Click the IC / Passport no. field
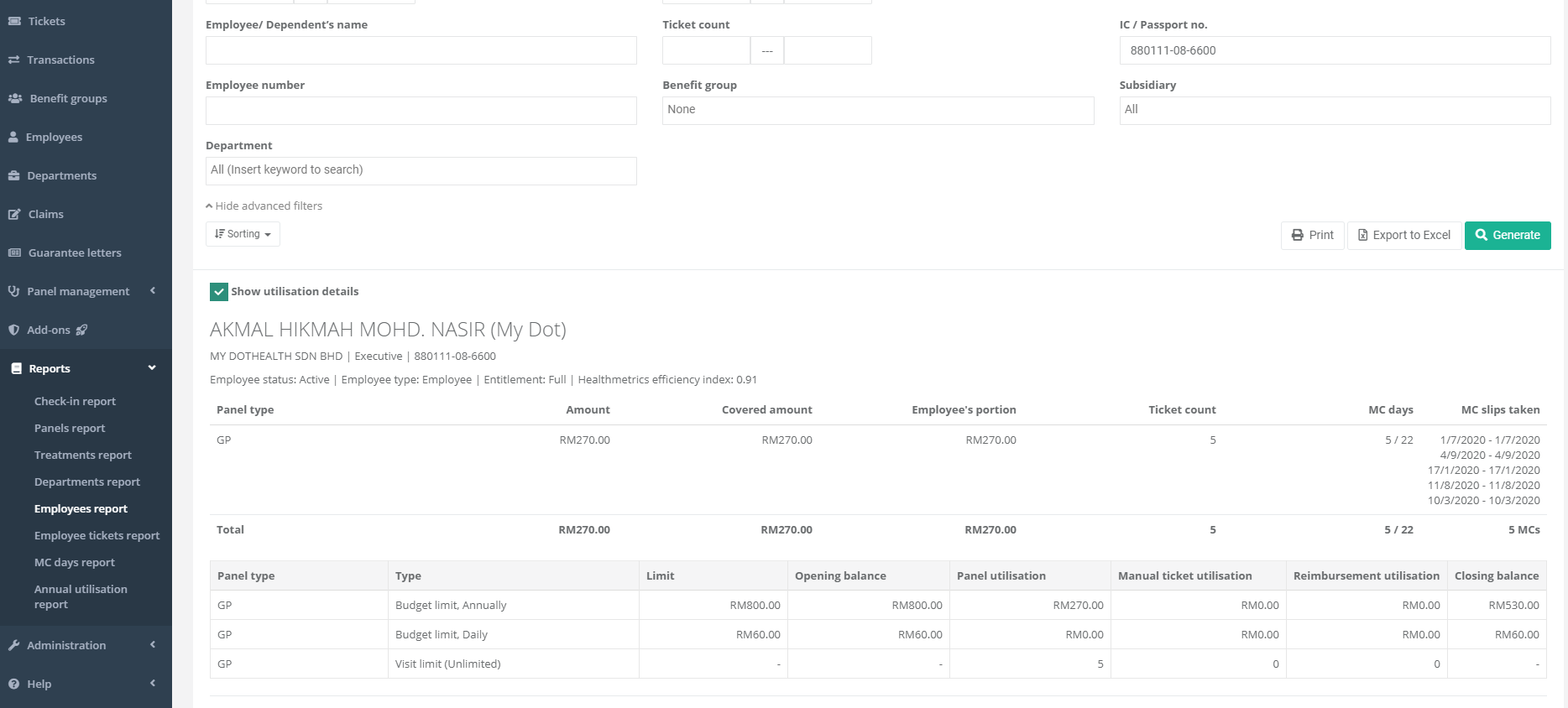Screen dimensions: 1568x708 (1334, 50)
